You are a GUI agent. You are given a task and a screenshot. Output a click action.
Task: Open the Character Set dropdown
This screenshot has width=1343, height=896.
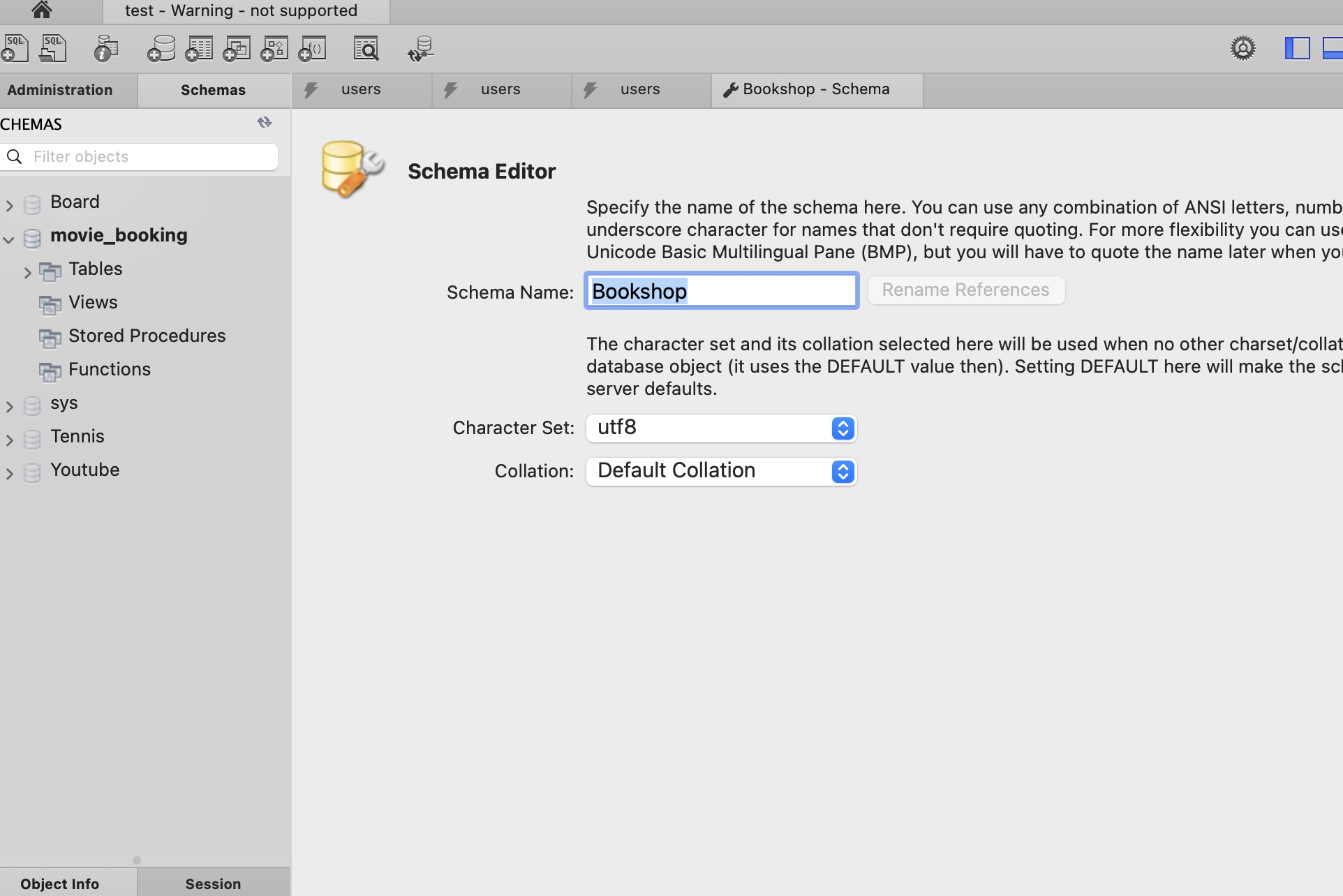(x=721, y=428)
